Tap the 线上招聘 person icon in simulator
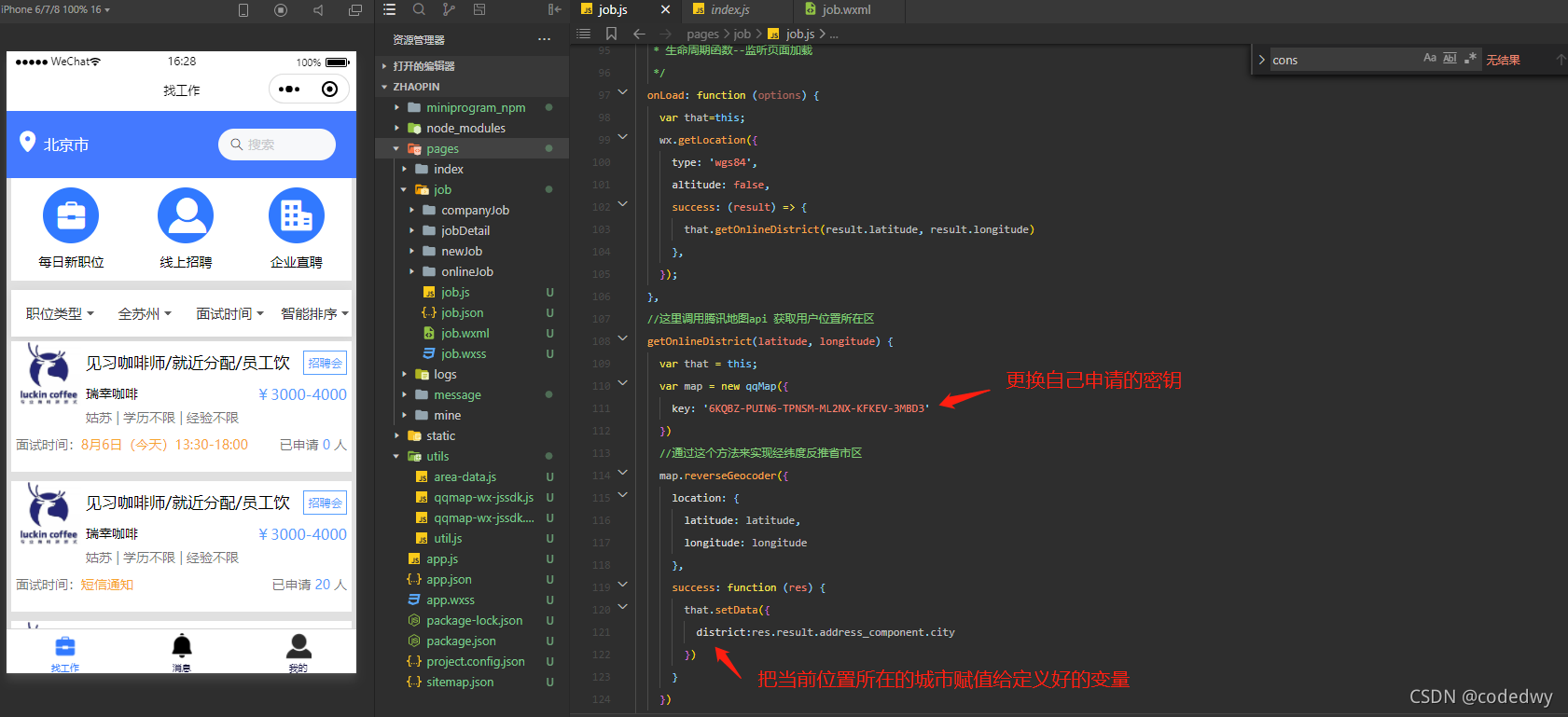The image size is (1568, 717). pos(186,215)
